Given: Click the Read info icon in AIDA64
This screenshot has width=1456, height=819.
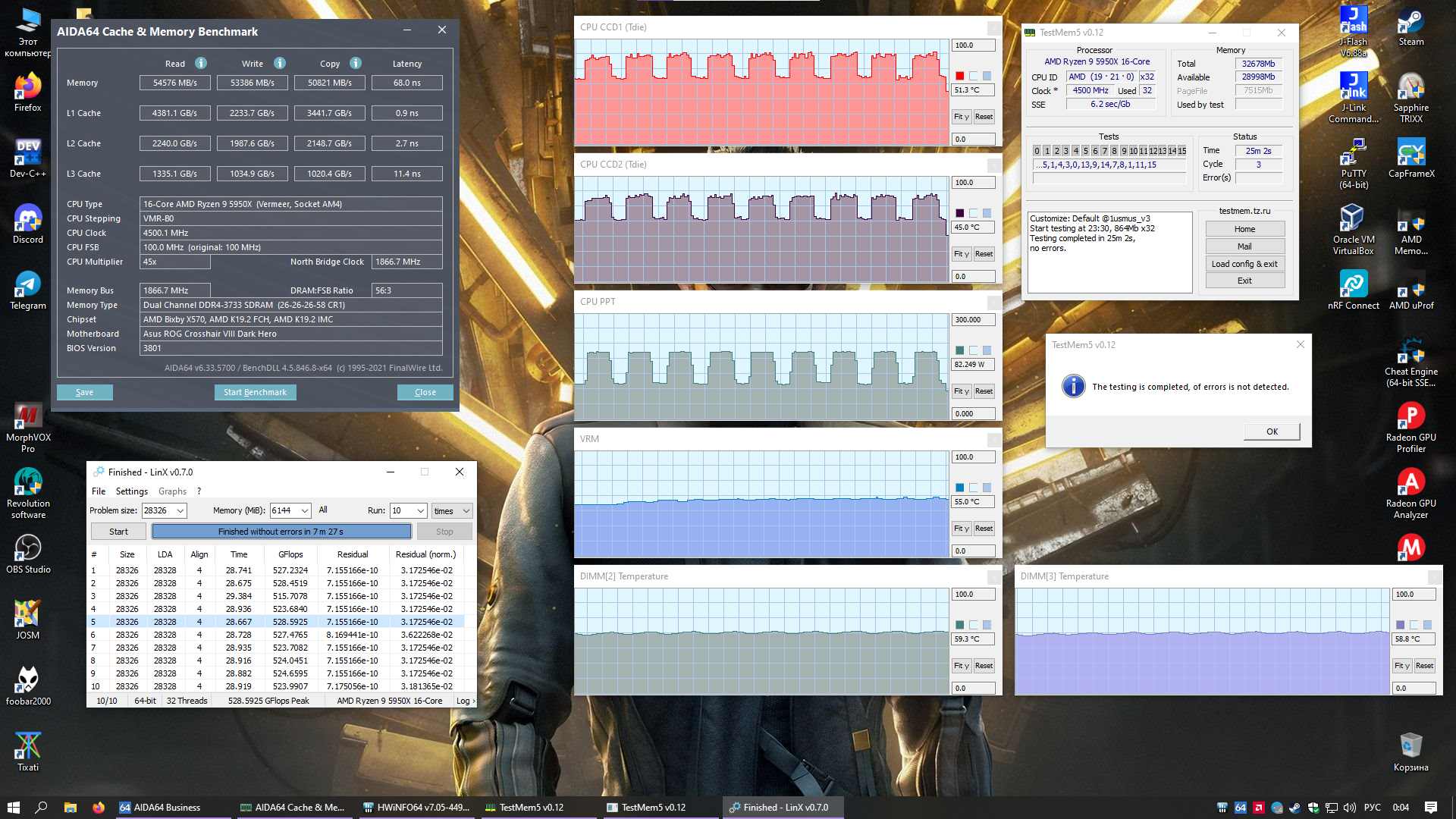Looking at the screenshot, I should [201, 63].
